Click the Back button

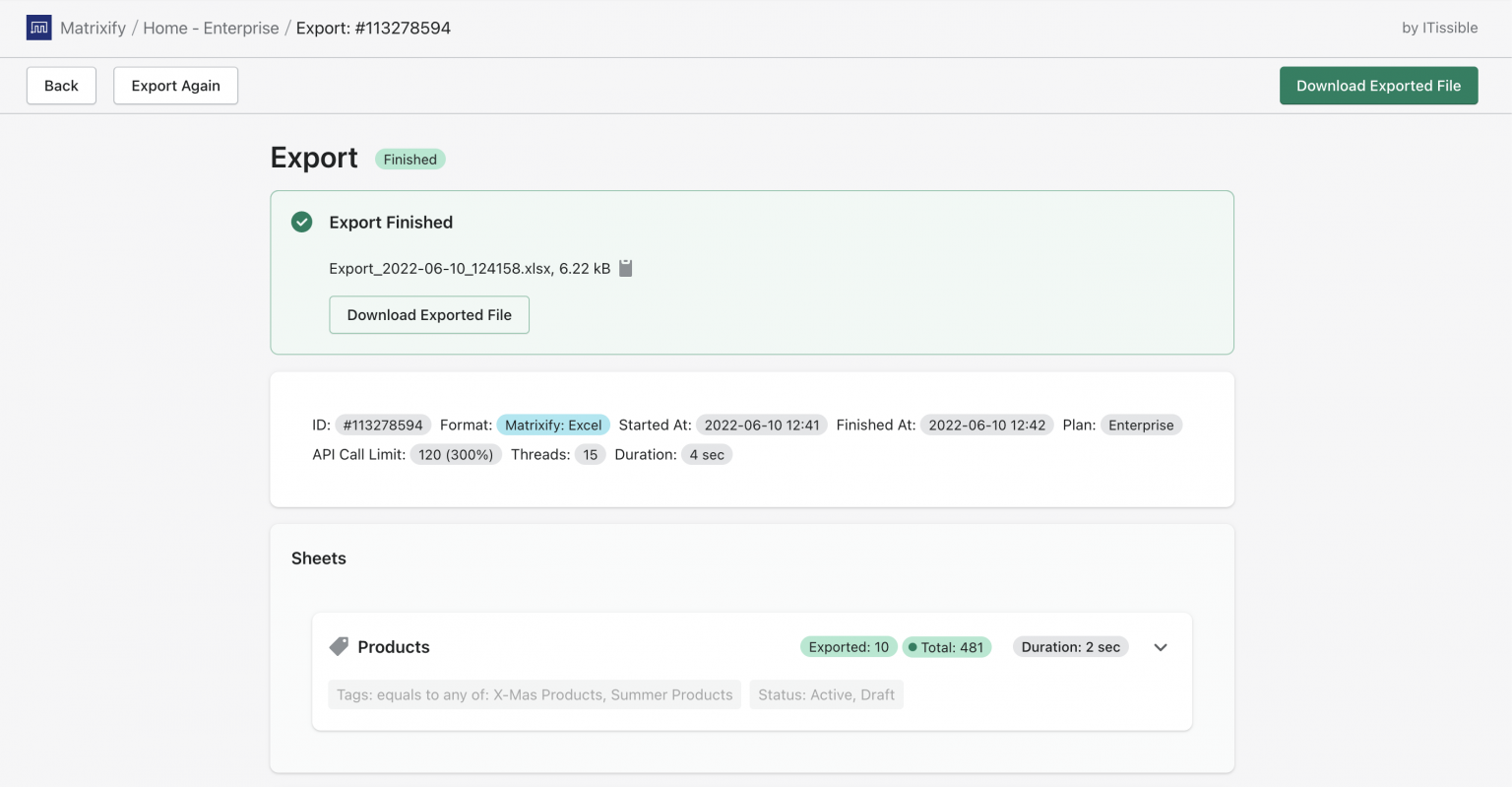coord(60,85)
